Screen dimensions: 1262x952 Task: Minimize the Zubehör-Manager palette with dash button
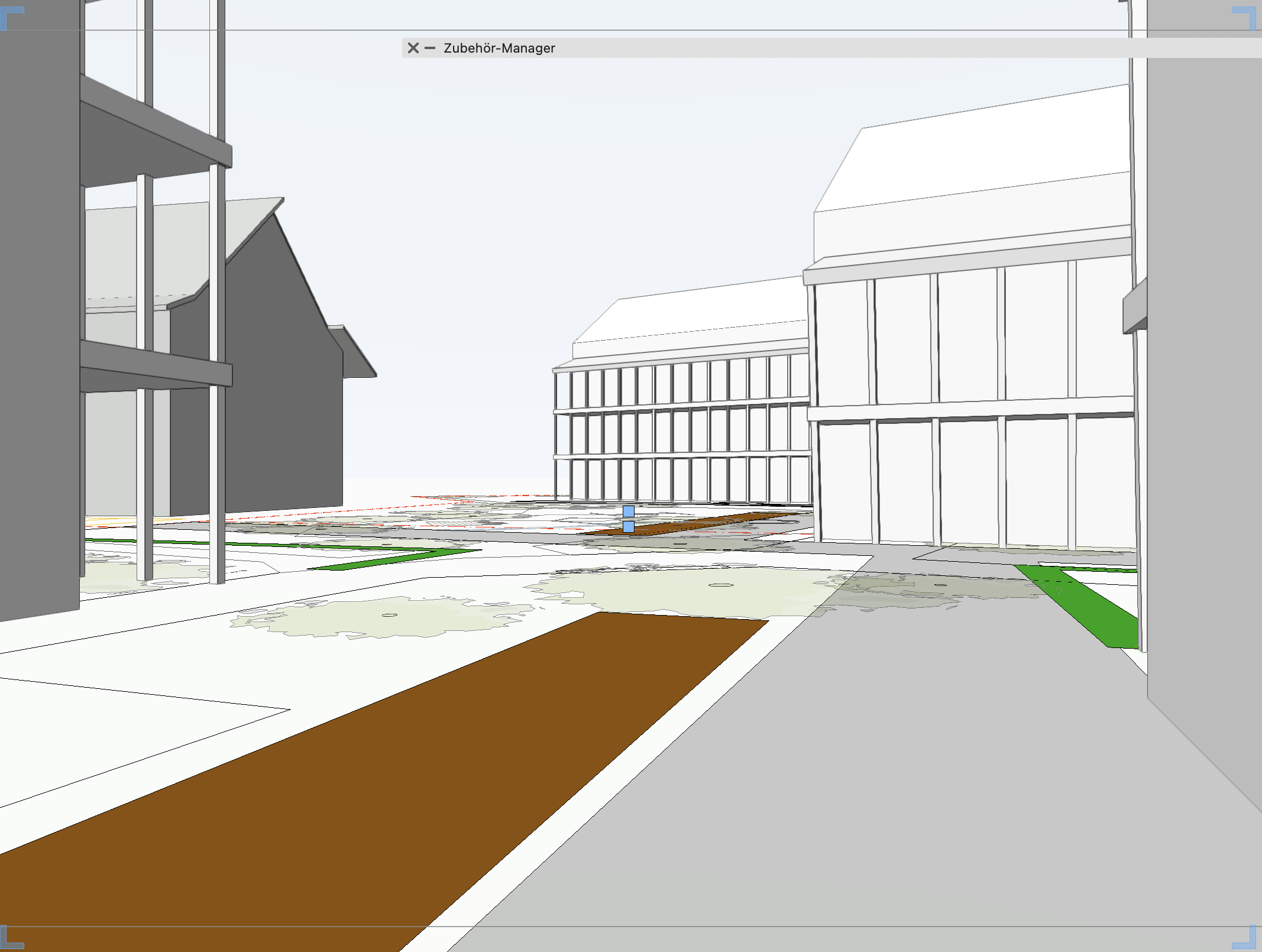pyautogui.click(x=430, y=48)
